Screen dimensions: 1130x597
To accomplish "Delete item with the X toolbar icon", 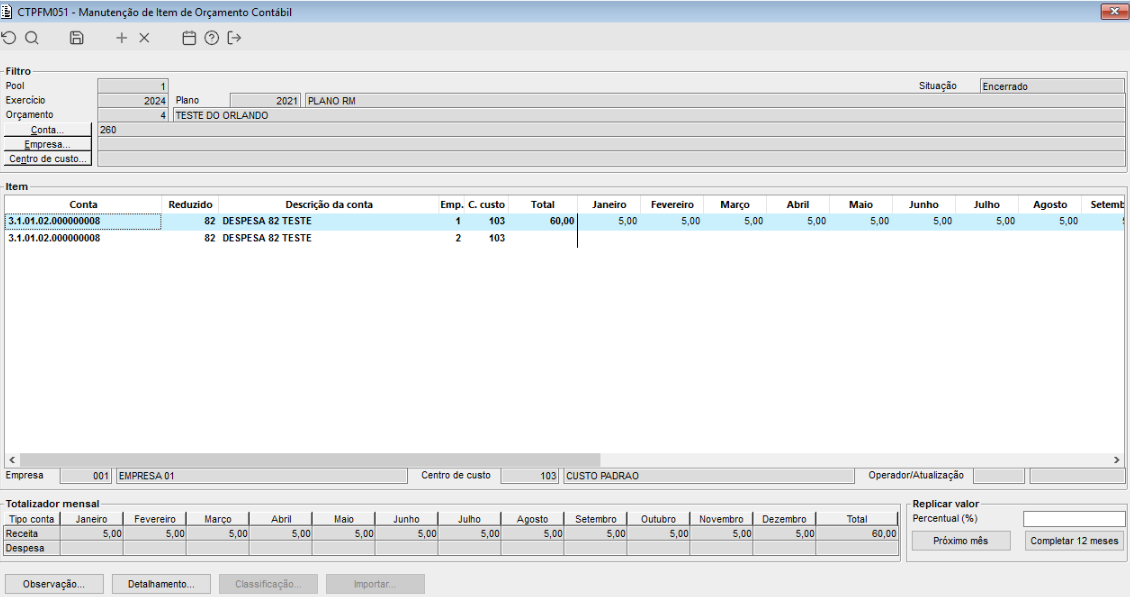I will pos(144,38).
